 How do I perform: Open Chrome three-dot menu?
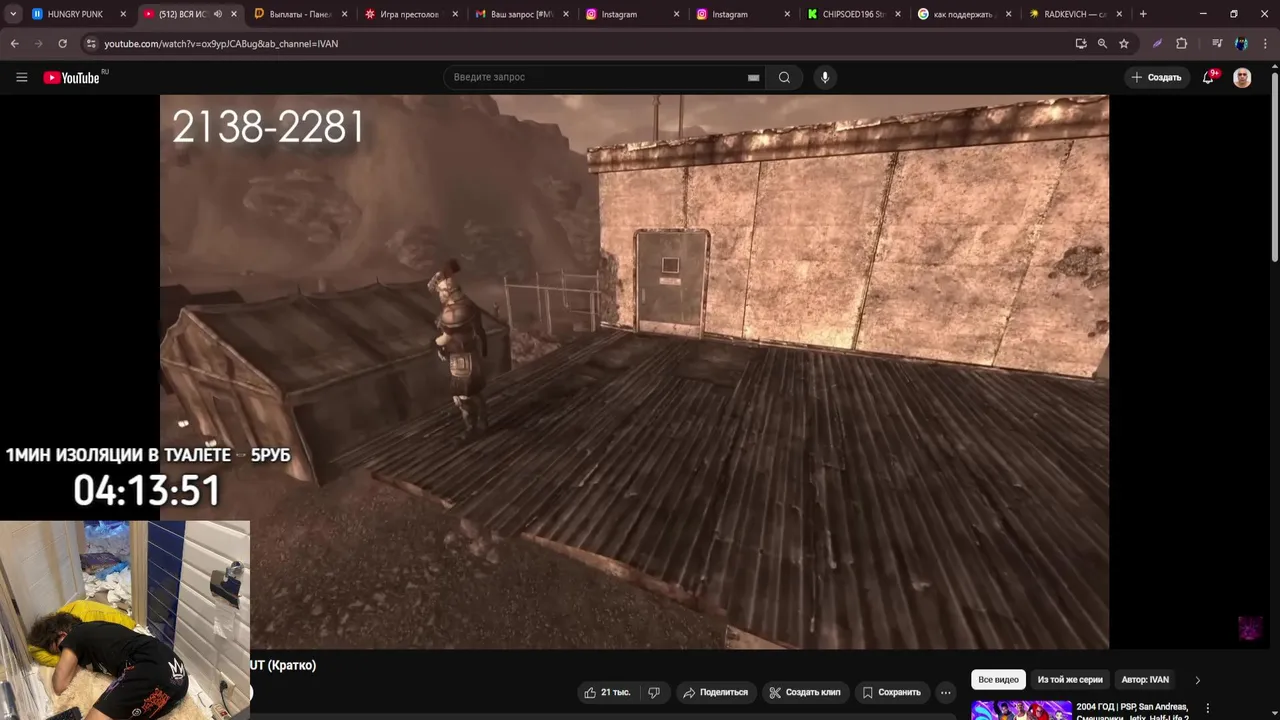[x=1265, y=44]
